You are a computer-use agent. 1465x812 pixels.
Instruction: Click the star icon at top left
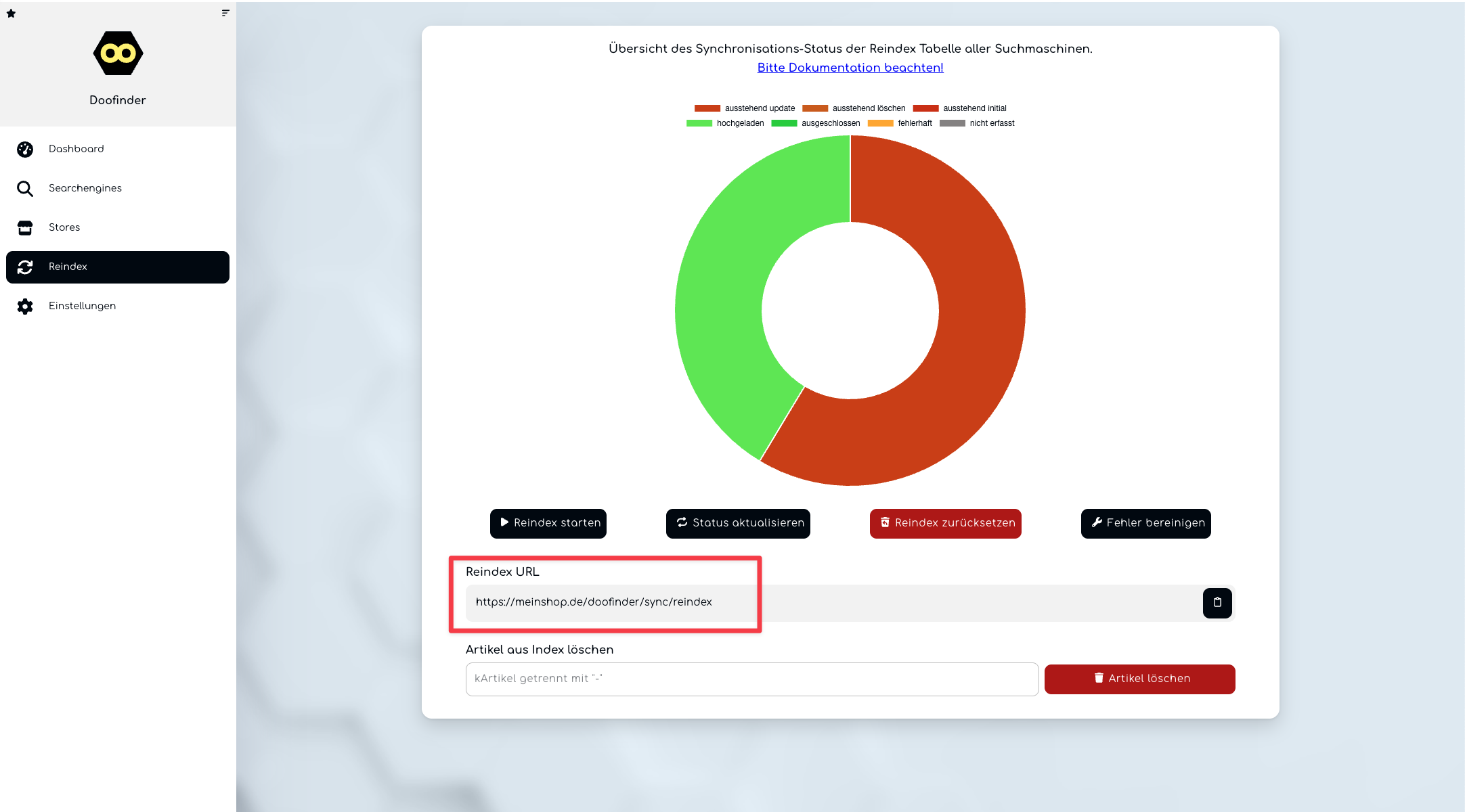(11, 14)
